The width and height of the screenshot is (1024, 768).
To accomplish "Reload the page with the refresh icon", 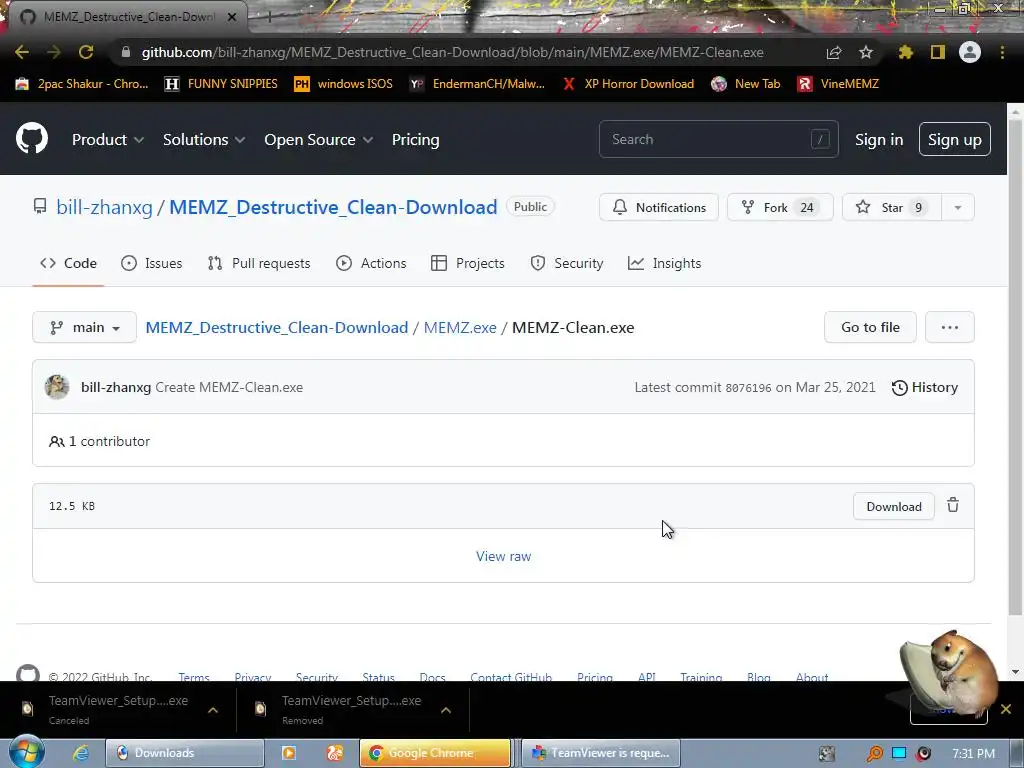I will pyautogui.click(x=86, y=52).
